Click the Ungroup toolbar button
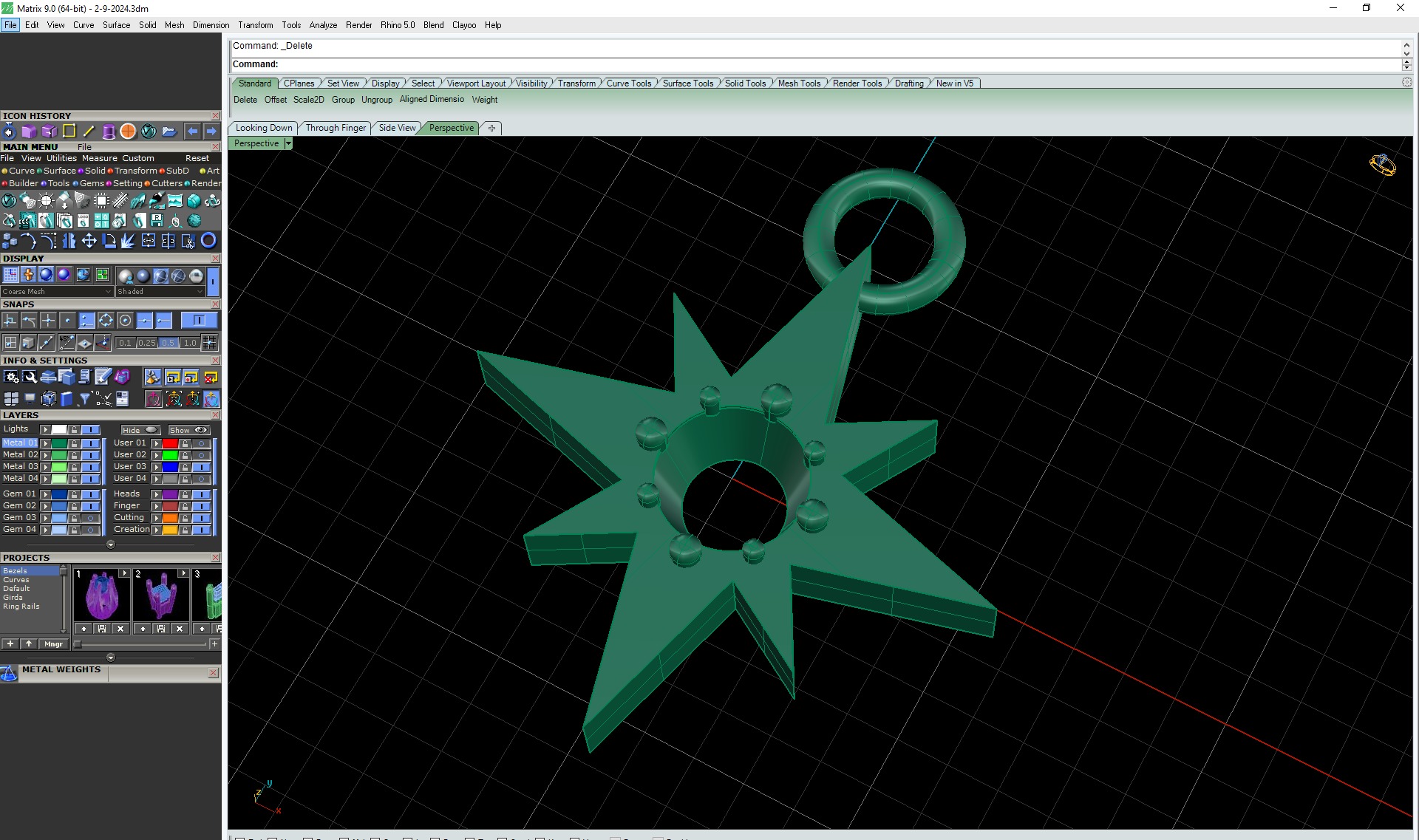Viewport: 1419px width, 840px height. point(377,100)
